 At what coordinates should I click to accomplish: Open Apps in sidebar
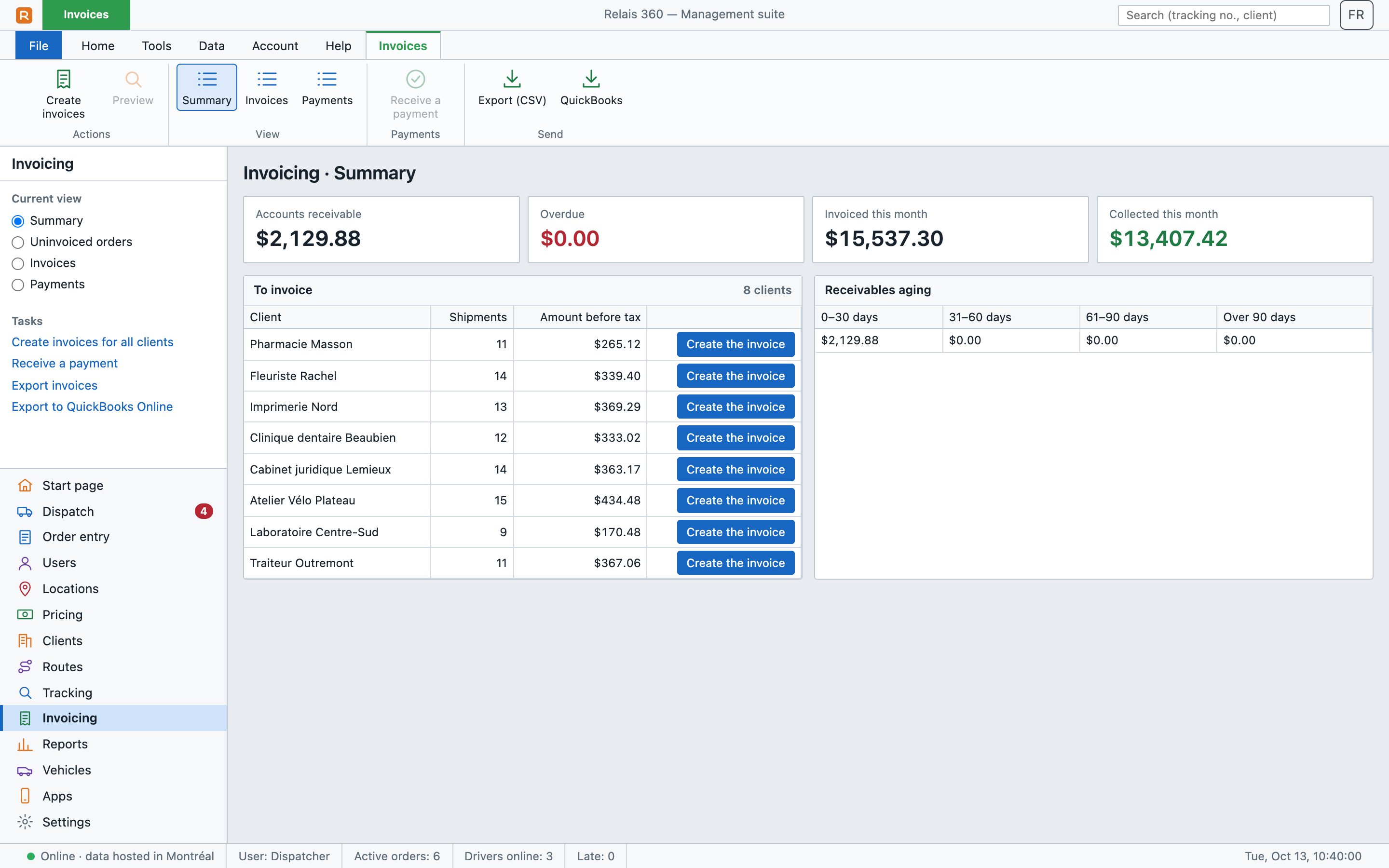click(x=114, y=796)
